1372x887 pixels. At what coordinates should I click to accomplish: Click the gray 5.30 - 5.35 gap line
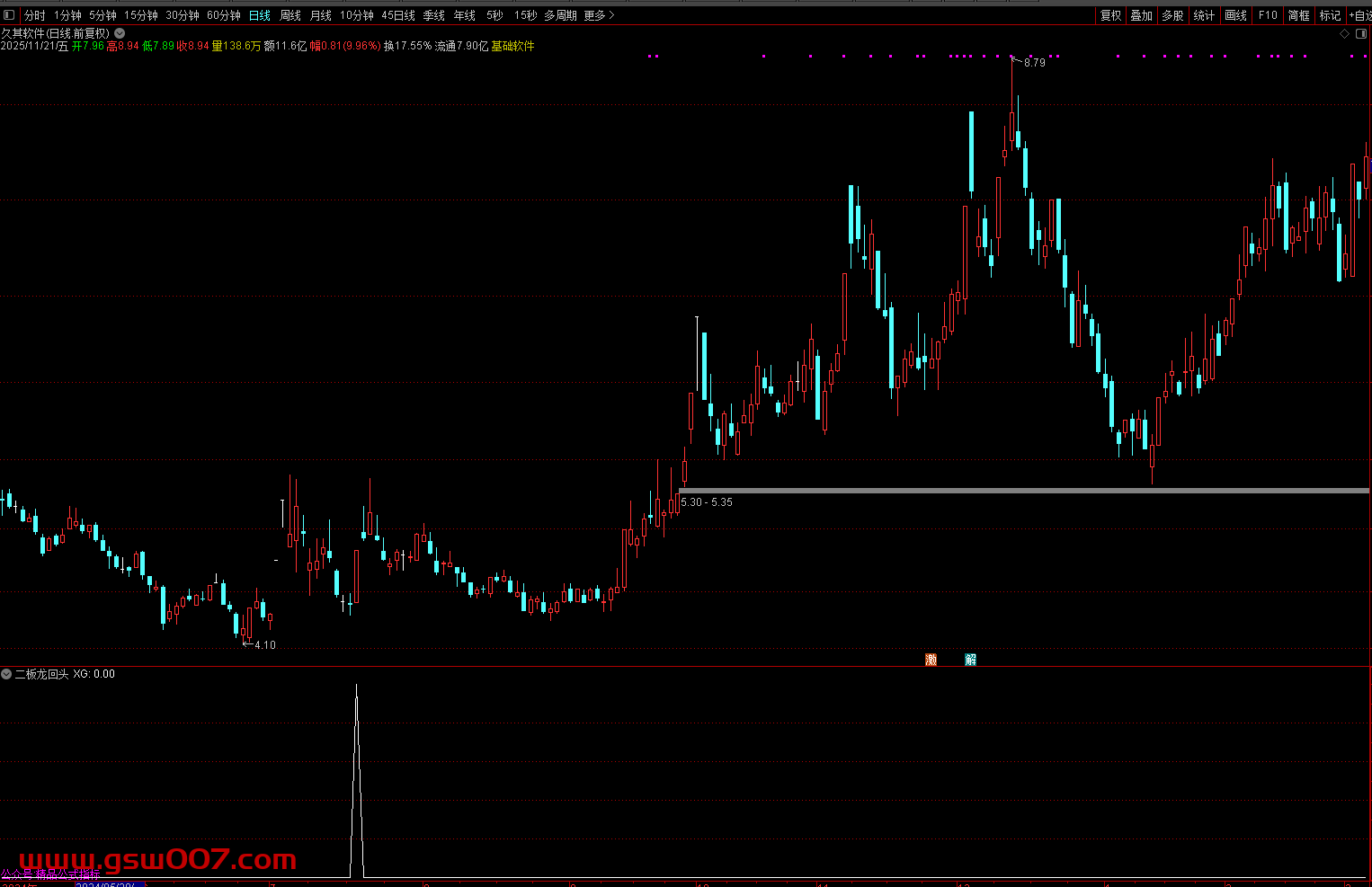tap(989, 491)
